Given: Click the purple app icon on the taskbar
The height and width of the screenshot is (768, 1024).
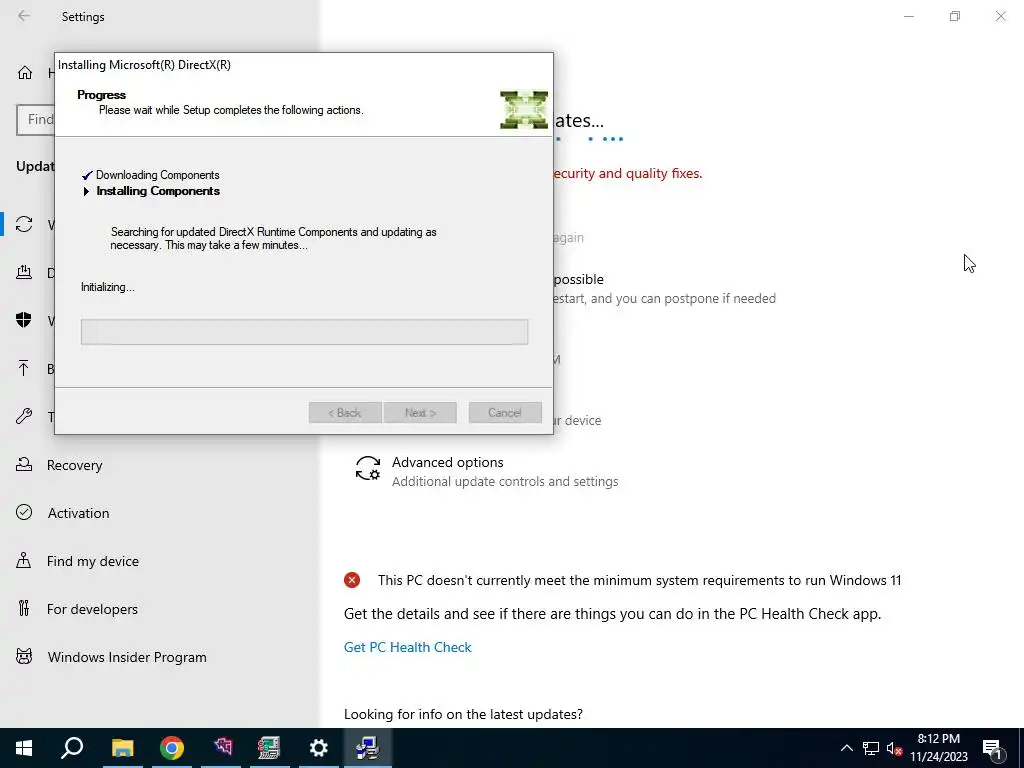Looking at the screenshot, I should click(223, 748).
